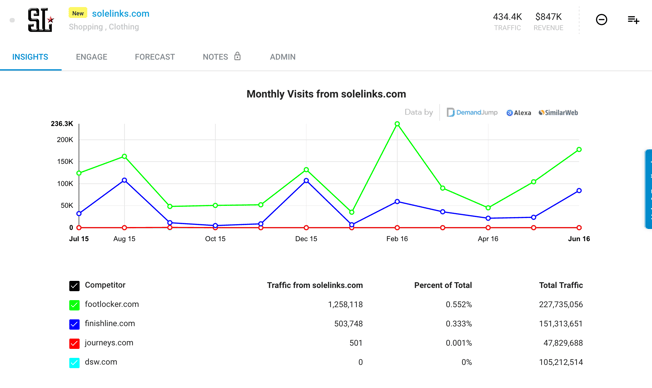Viewport: 652px width, 388px height.
Task: Click the Alexa data source logo
Action: point(519,113)
